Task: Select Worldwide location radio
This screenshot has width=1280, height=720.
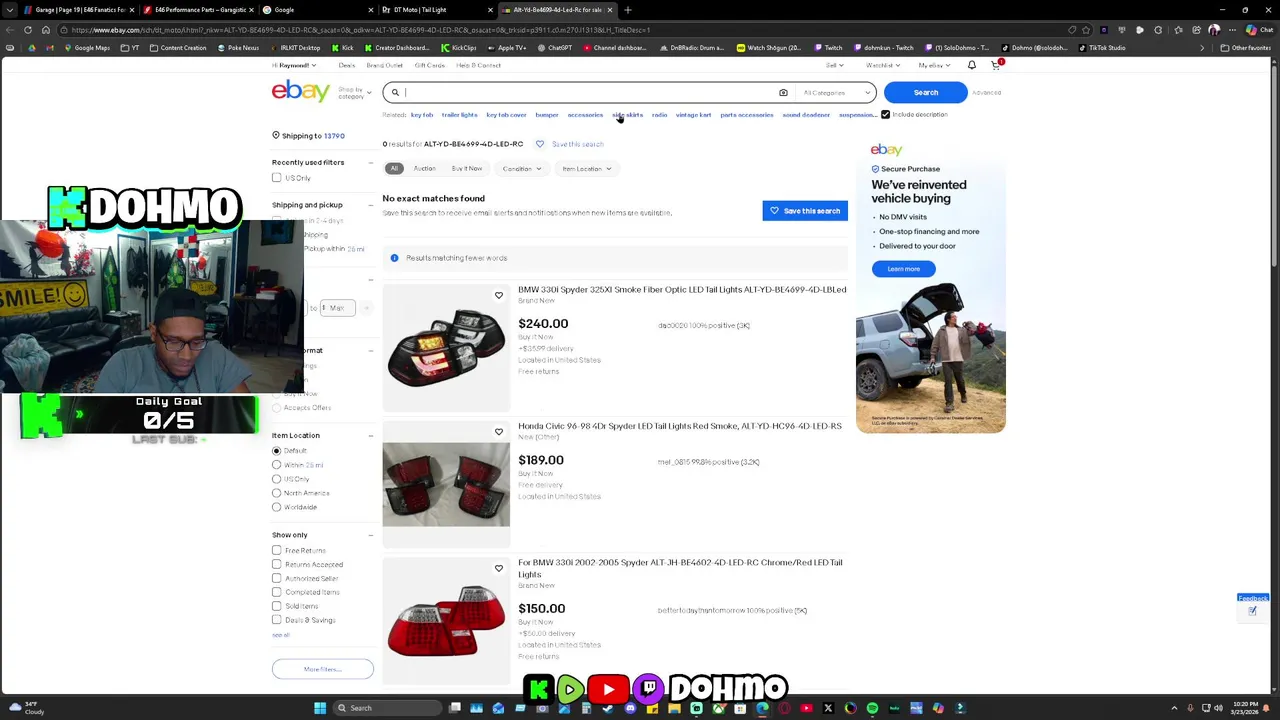Action: 277,507
